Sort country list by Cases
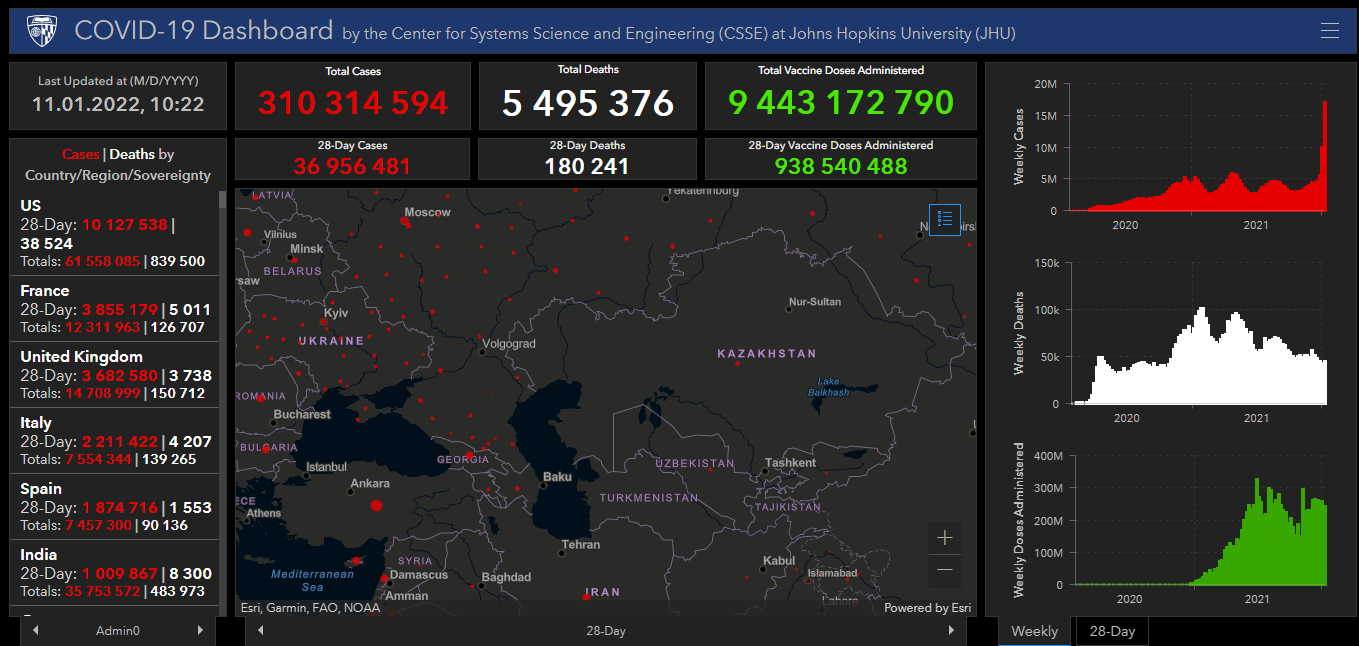The image size is (1359, 646). [x=80, y=154]
